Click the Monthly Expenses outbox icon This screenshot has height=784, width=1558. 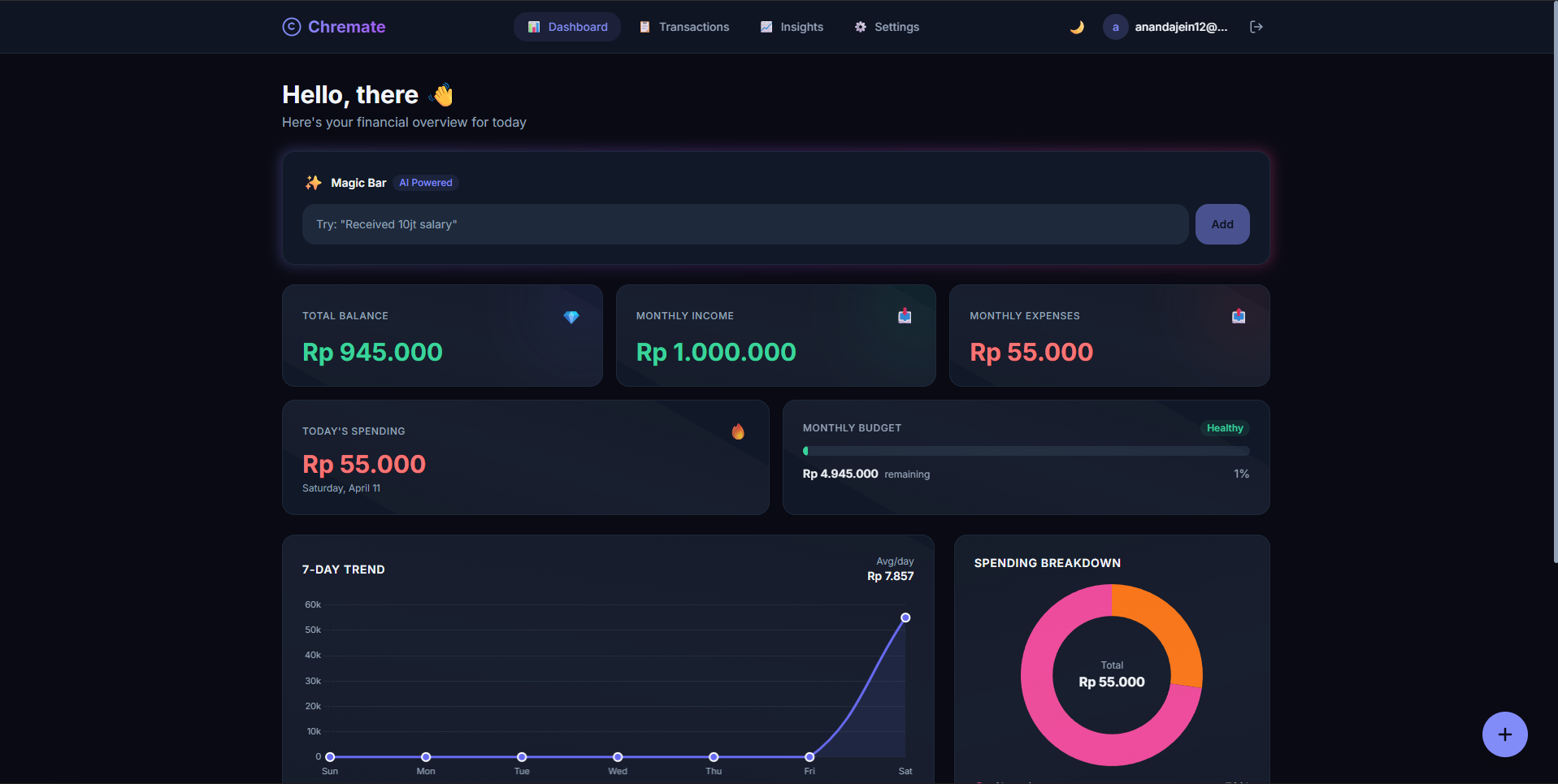[1238, 316]
